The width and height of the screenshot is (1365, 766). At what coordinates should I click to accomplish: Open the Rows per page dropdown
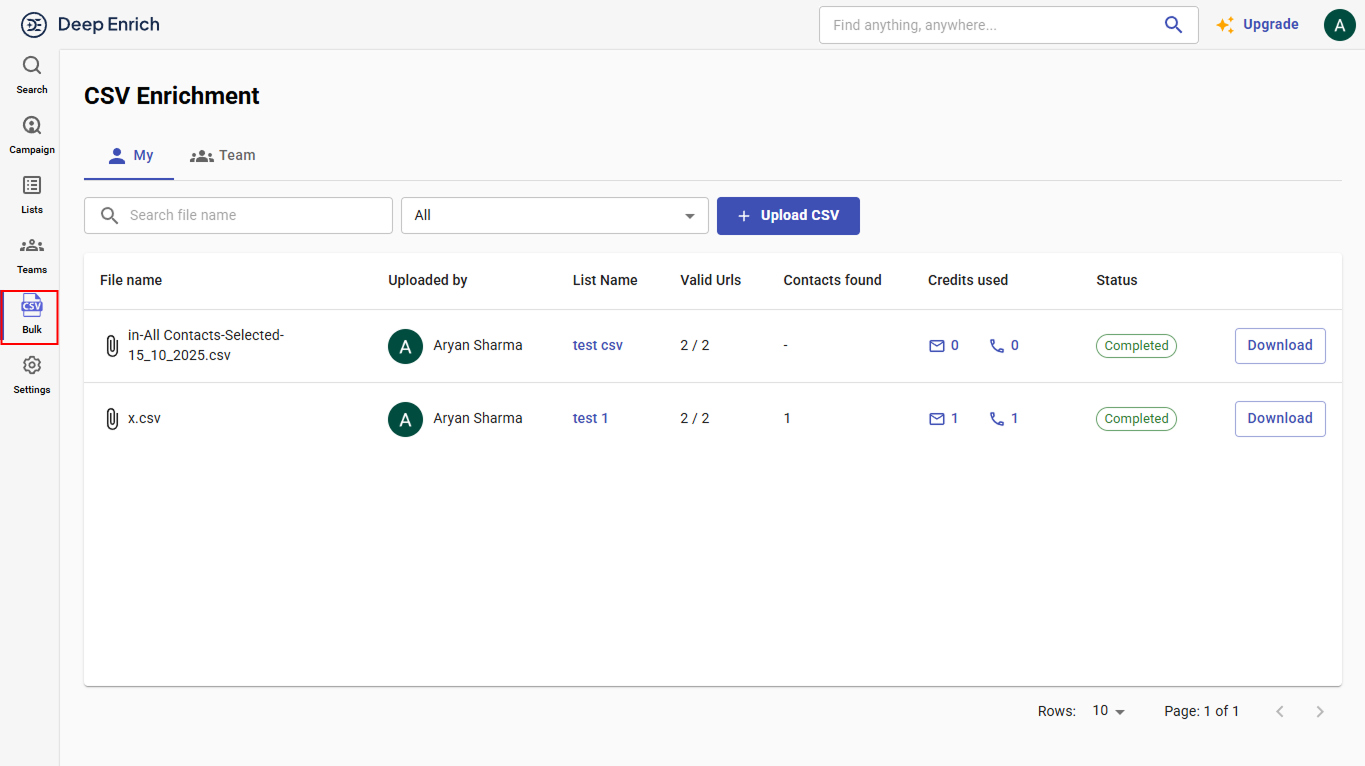pyautogui.click(x=1108, y=711)
